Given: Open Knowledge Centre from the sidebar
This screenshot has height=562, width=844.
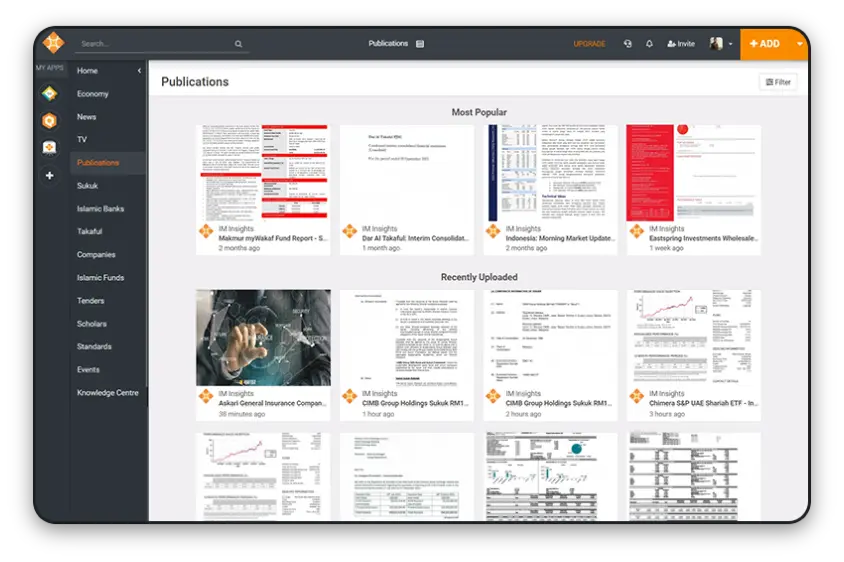Looking at the screenshot, I should tap(107, 393).
